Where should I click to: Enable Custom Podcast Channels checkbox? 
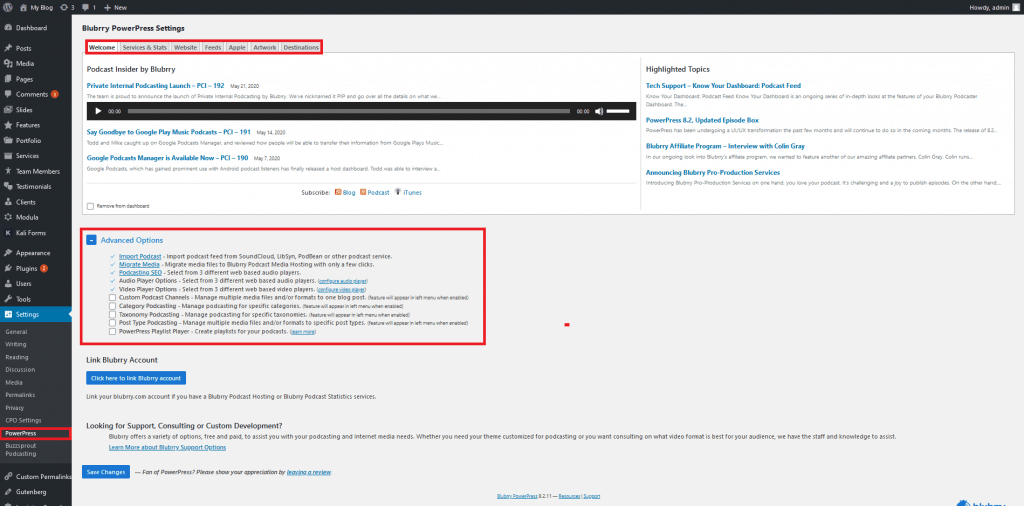point(113,297)
